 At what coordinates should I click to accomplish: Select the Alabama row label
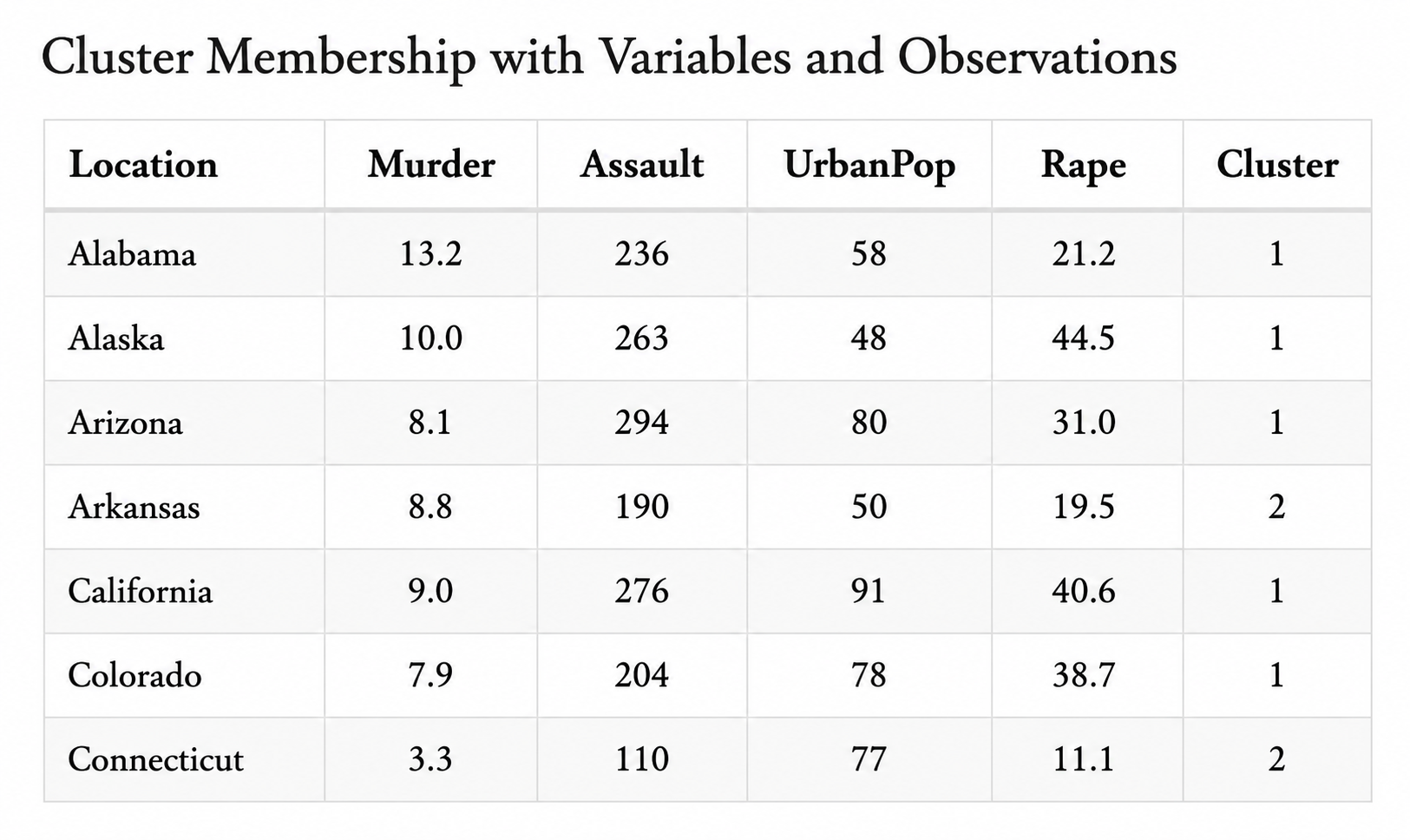pyautogui.click(x=132, y=253)
